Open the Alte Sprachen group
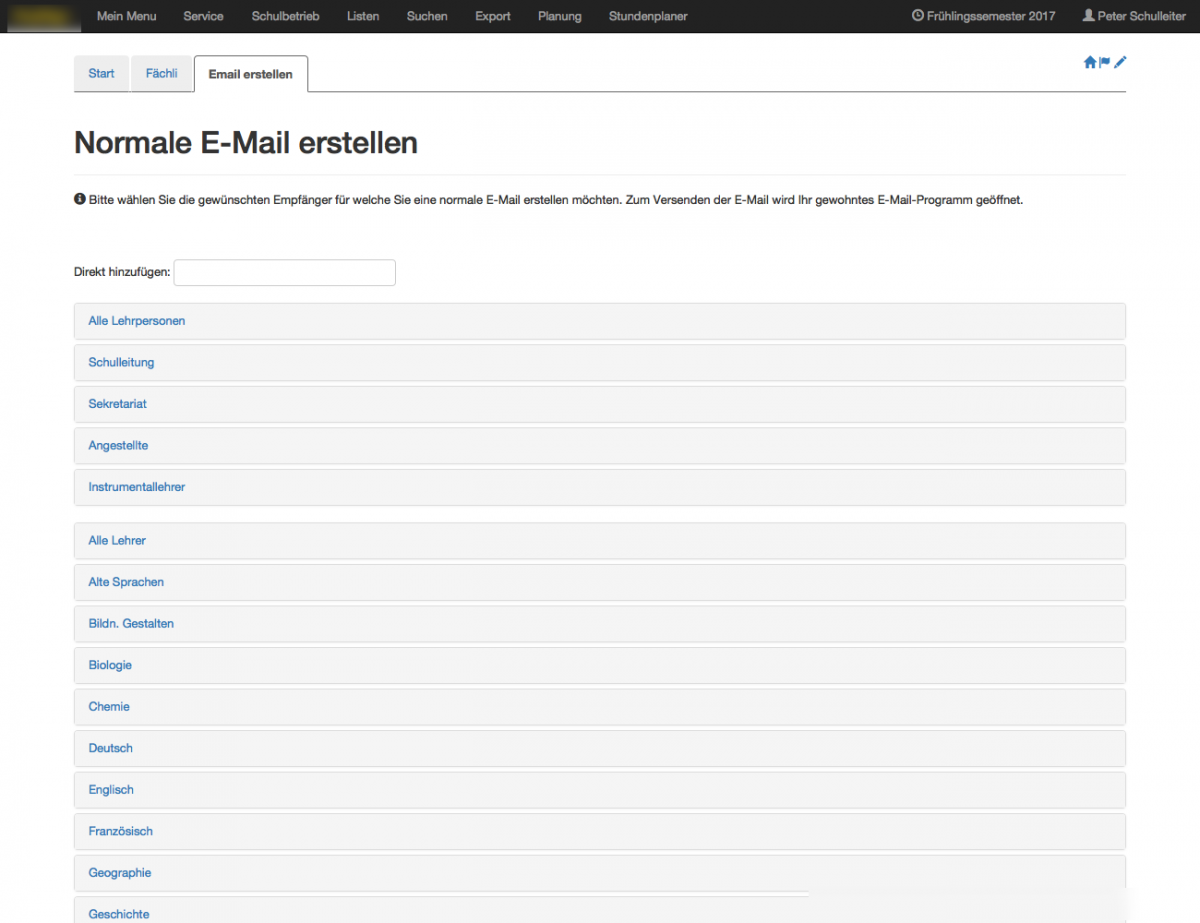Screen dimensions: 1200x923 pos(126,582)
